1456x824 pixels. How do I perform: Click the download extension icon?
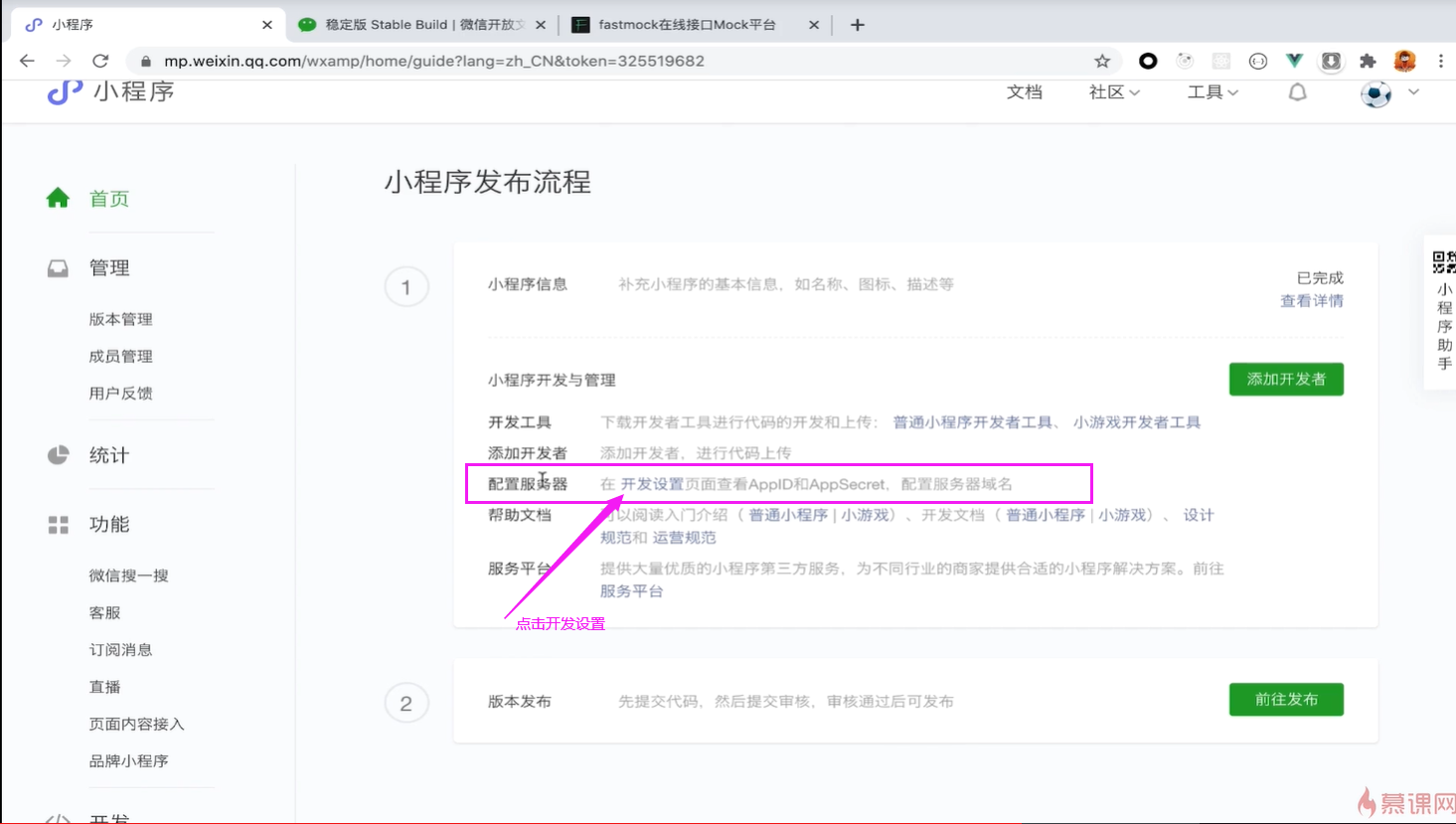tap(1331, 61)
